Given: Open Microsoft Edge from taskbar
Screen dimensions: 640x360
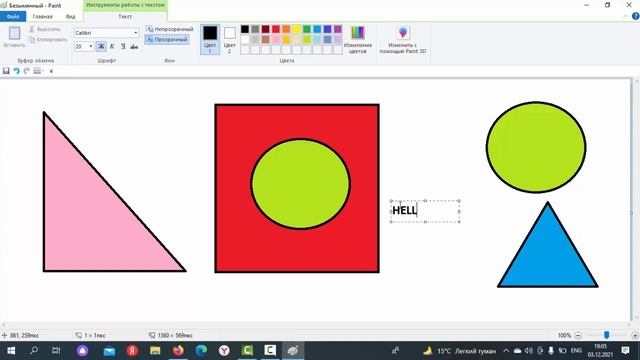Looking at the screenshot, I should pos(201,351).
